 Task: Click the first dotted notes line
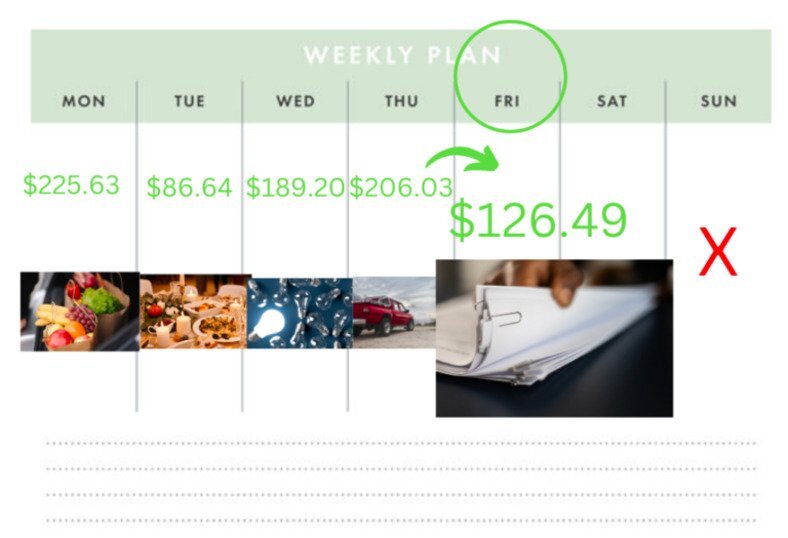click(x=401, y=443)
